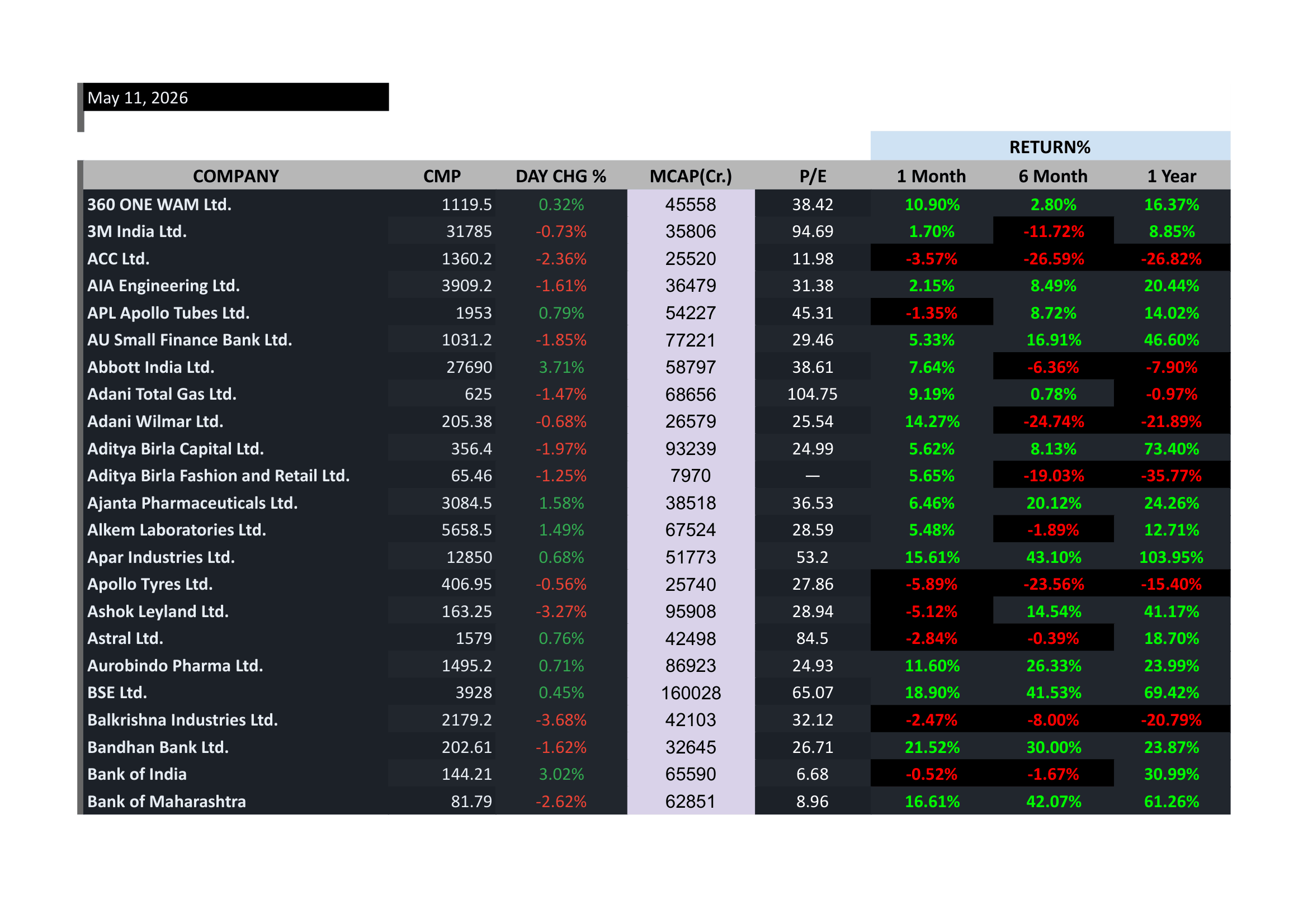Click market cap 7970 cell
This screenshot has width=1308, height=924.
[x=691, y=475]
